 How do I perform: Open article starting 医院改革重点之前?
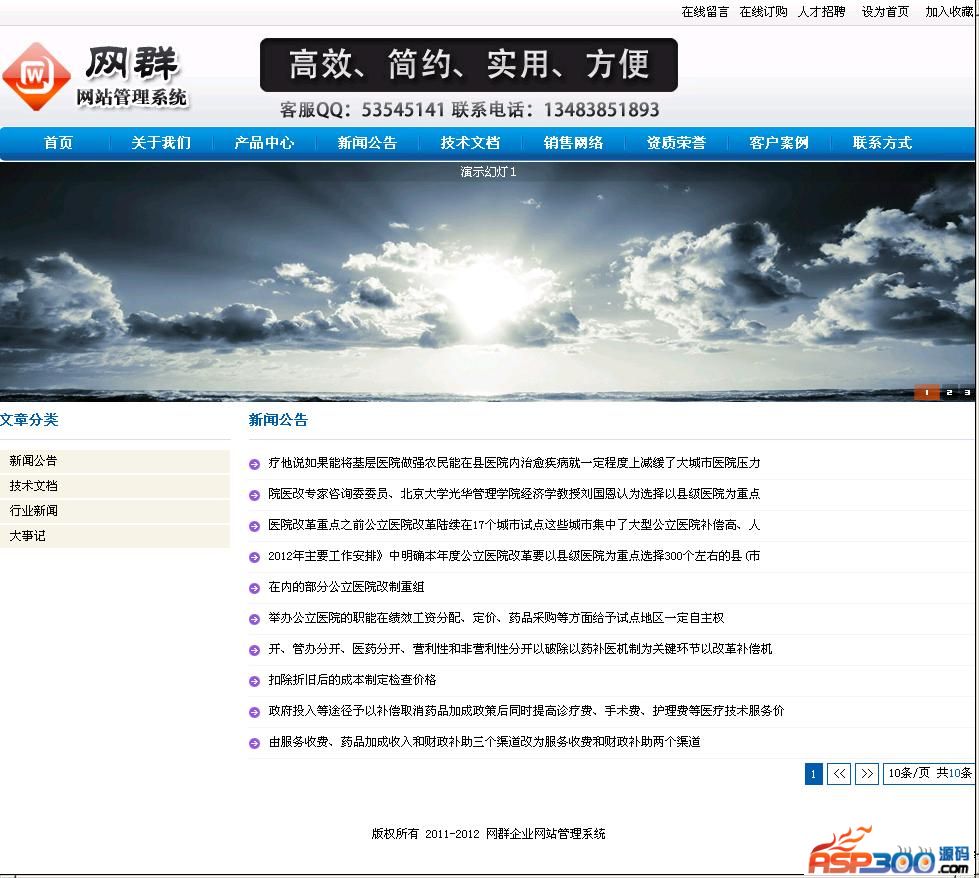pyautogui.click(x=514, y=525)
